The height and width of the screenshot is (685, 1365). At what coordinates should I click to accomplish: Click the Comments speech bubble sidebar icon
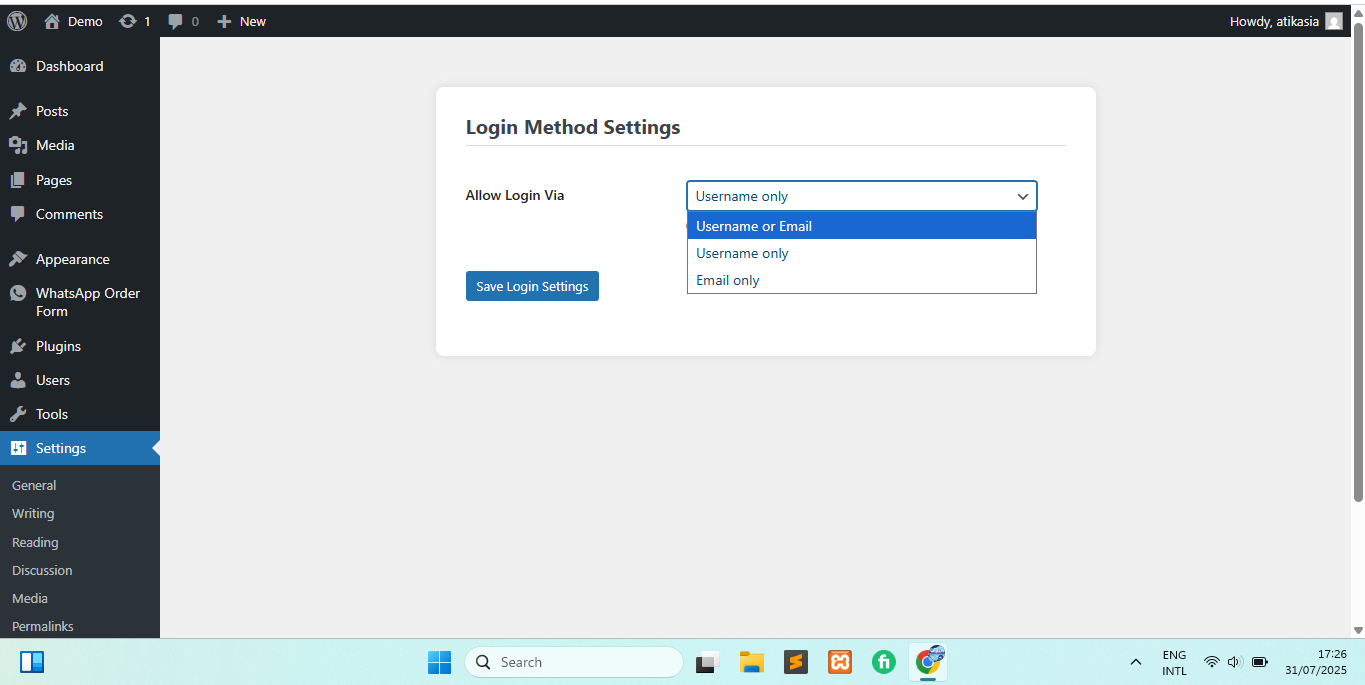point(18,214)
